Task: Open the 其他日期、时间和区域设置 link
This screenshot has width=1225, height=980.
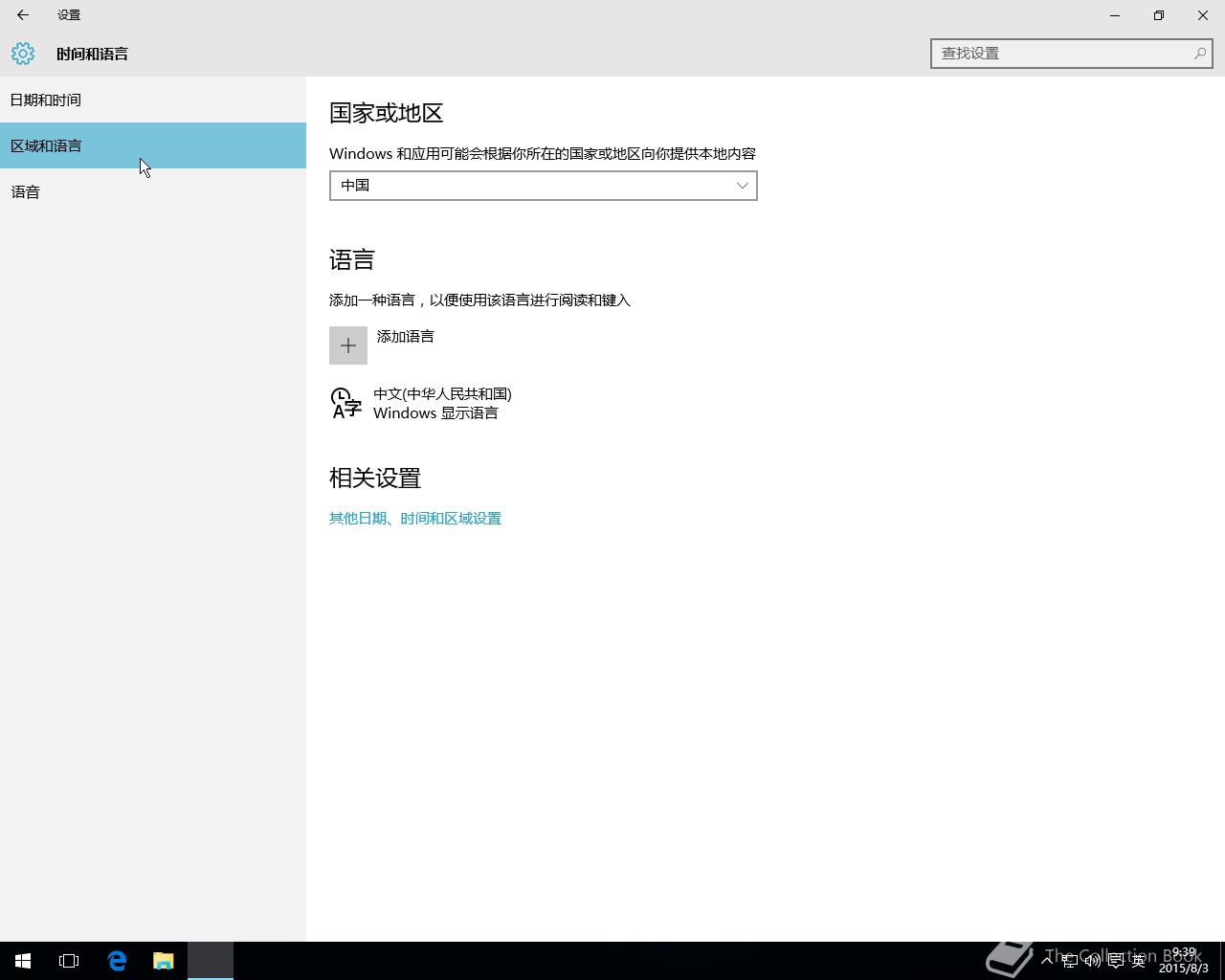Action: point(415,519)
